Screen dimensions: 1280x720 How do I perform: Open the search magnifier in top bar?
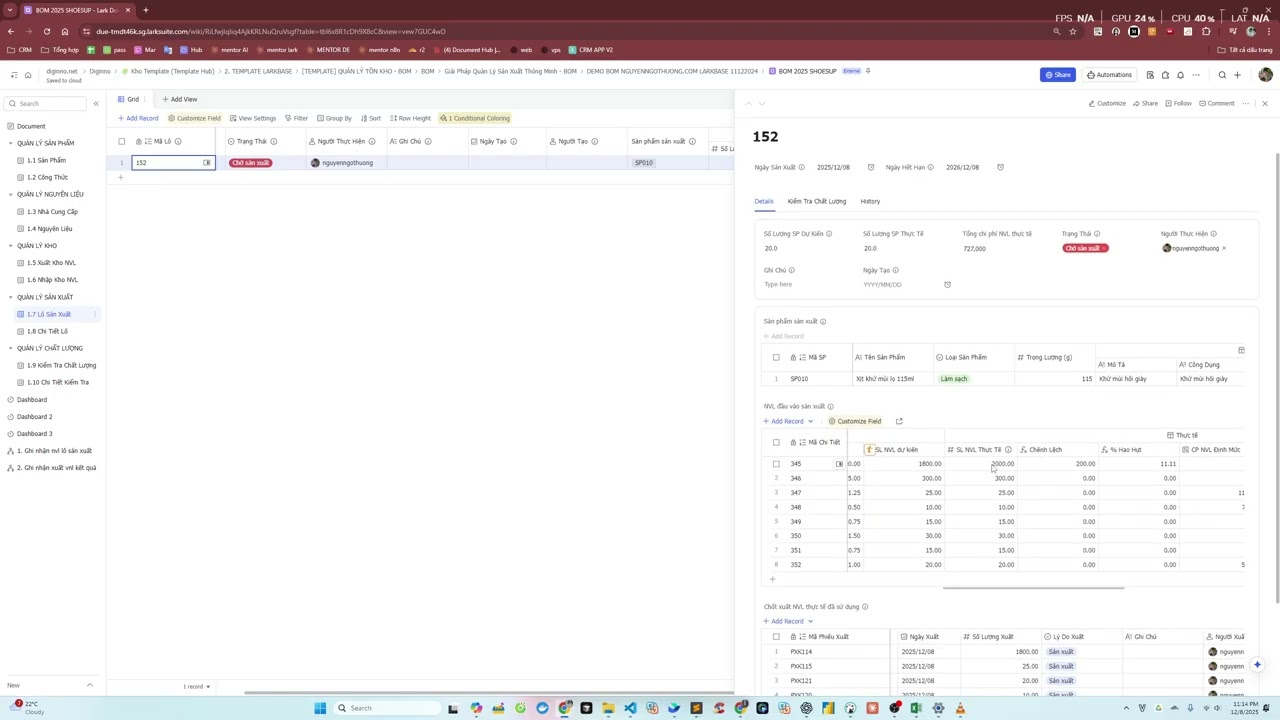point(1222,75)
